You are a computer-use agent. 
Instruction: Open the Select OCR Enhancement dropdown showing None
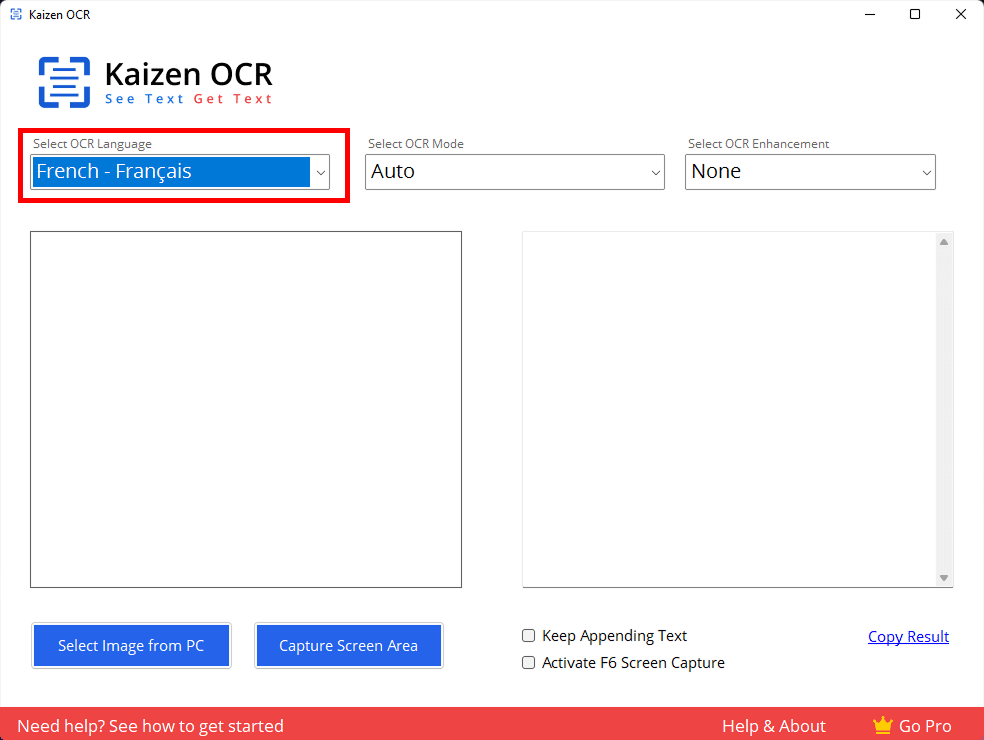tap(810, 172)
